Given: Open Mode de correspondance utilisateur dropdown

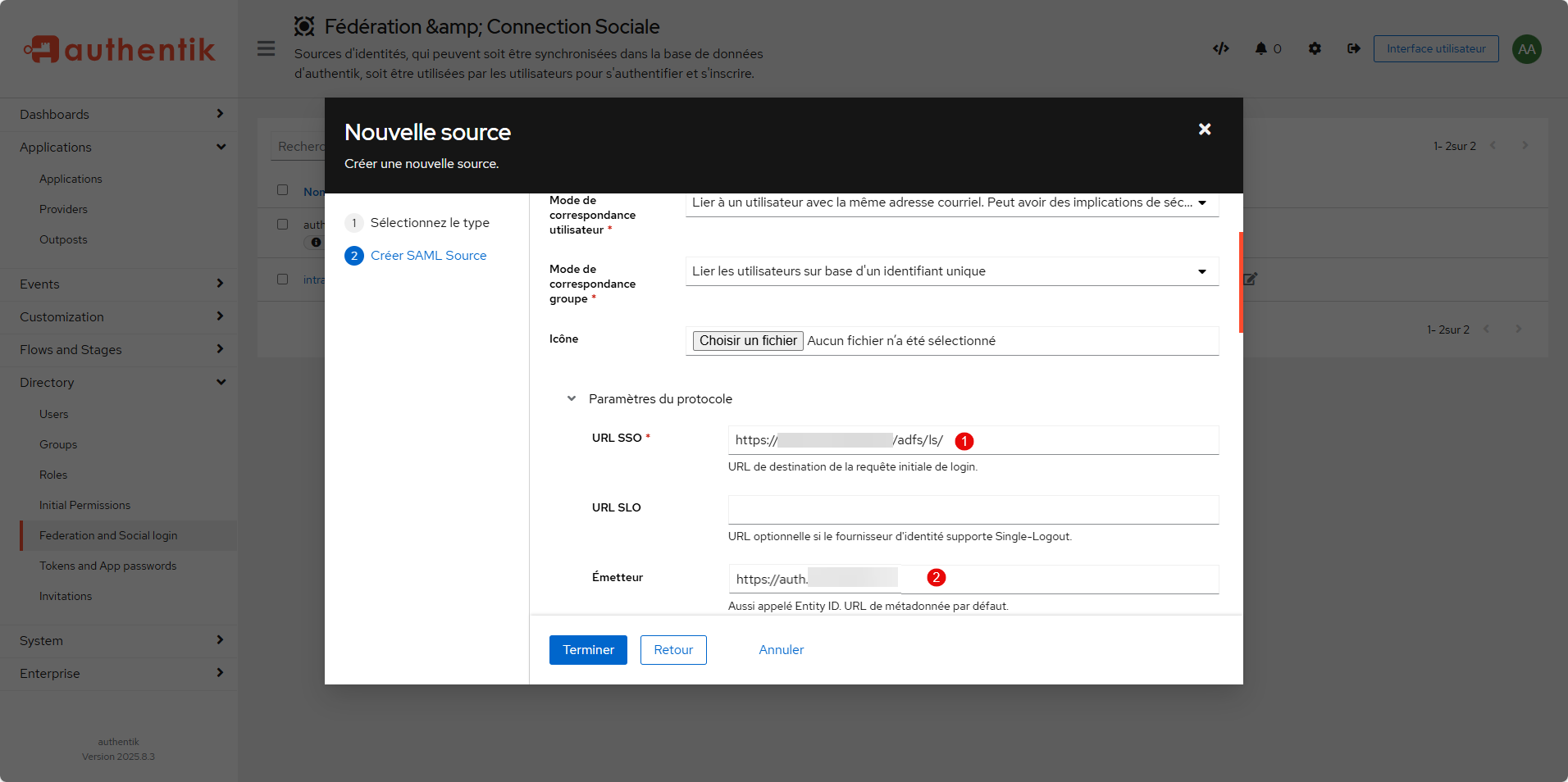Looking at the screenshot, I should pos(951,203).
